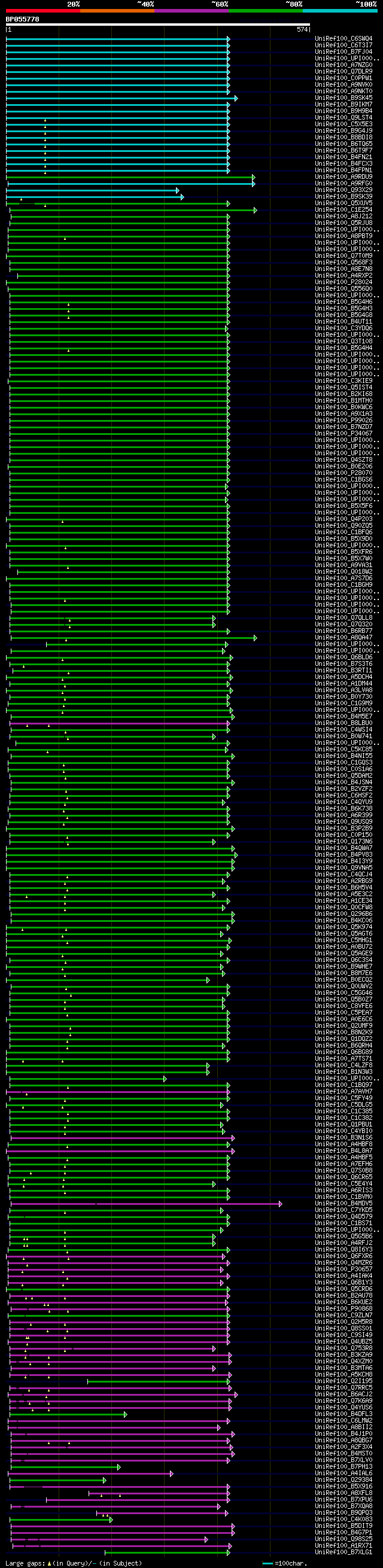
Task: Select label UniRef100_C1E254
Action: [344, 210]
